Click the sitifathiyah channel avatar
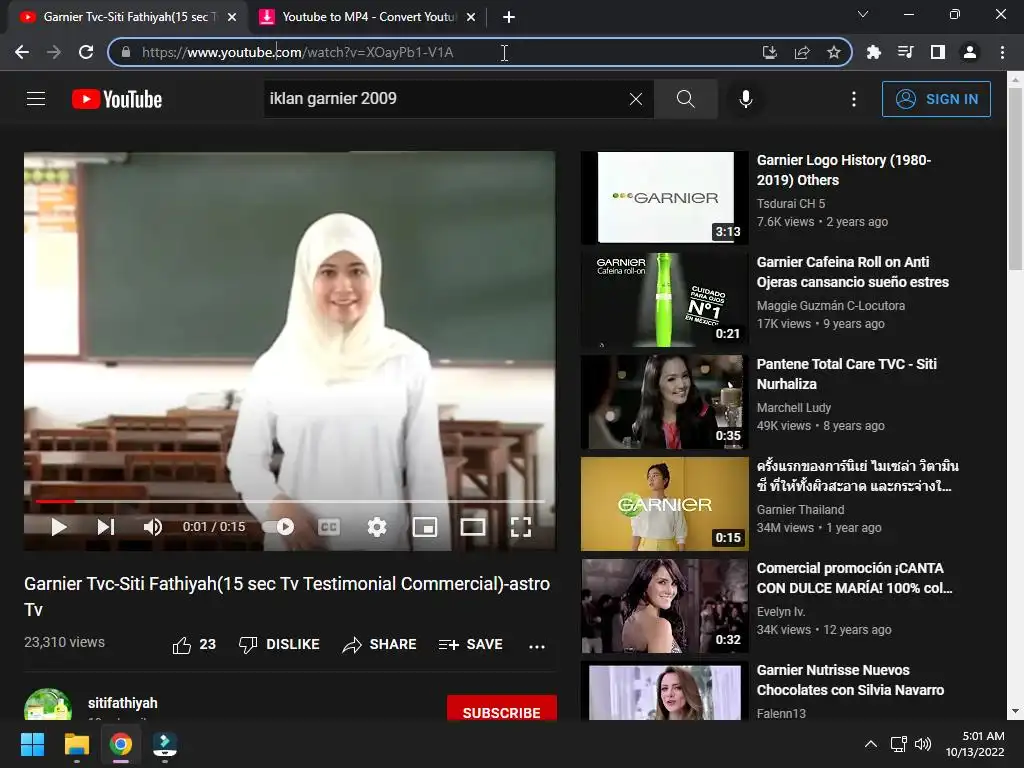Screen dimensions: 1024x768 tap(48, 705)
